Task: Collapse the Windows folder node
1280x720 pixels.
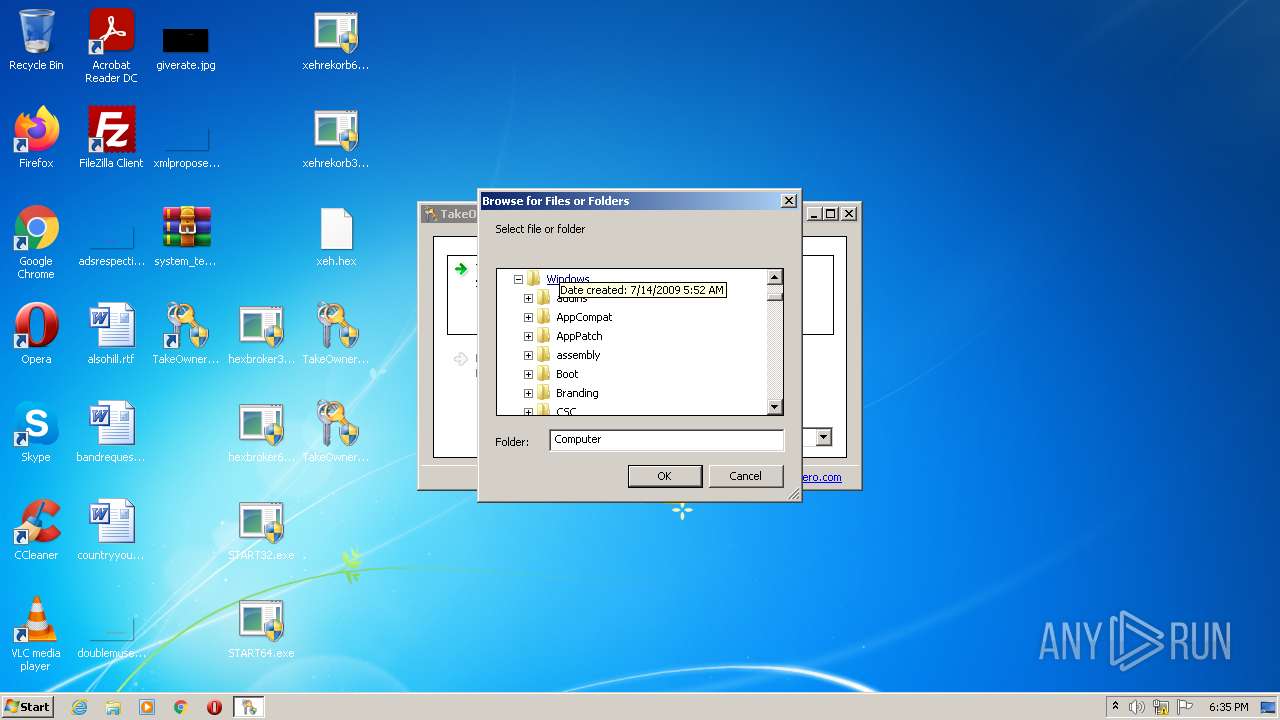Action: (x=518, y=279)
